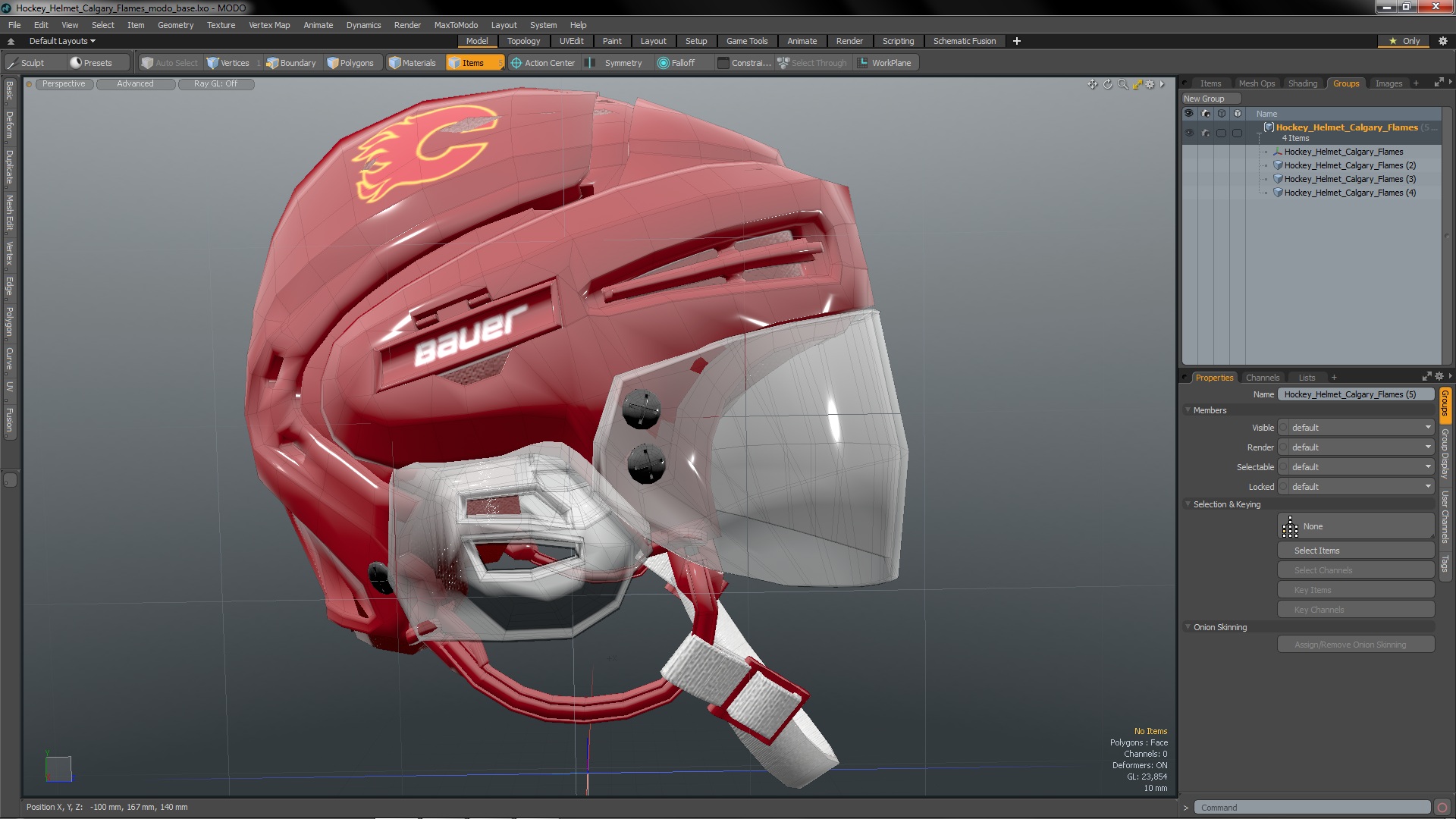Screen dimensions: 1456x819
Task: Click the Select Items button
Action: pyautogui.click(x=1355, y=551)
